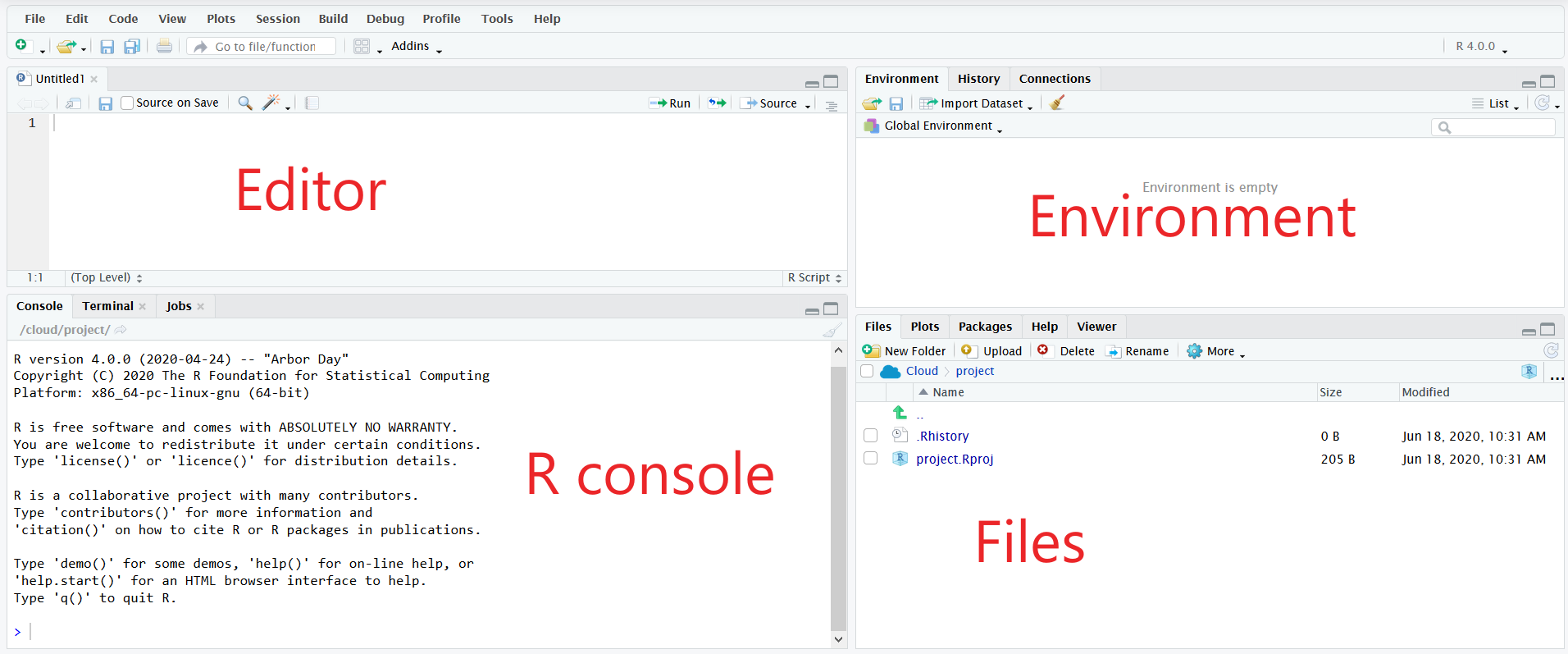Screen dimensions: 1568x654
Task: Open the project.Rproj file link
Action: coord(955,459)
